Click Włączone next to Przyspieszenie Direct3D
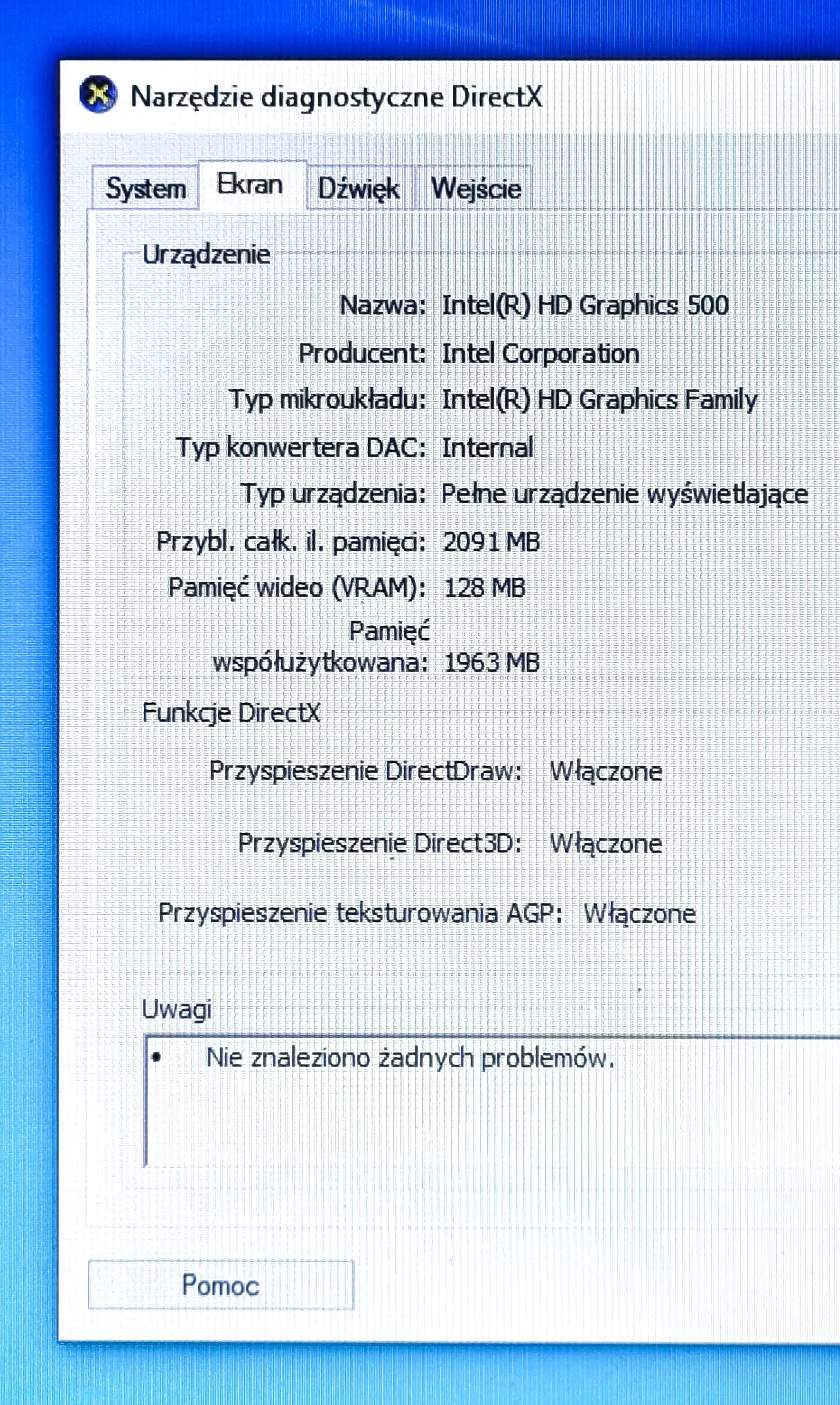The width and height of the screenshot is (840, 1405). (x=606, y=843)
